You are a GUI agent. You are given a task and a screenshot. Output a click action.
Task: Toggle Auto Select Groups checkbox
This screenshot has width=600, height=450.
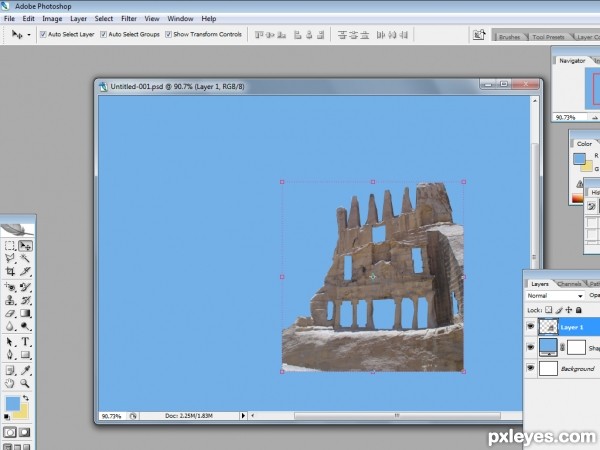(103, 34)
